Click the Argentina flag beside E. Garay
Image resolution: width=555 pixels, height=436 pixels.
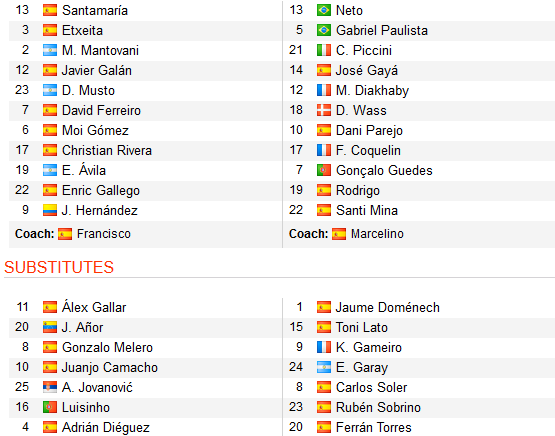[324, 367]
